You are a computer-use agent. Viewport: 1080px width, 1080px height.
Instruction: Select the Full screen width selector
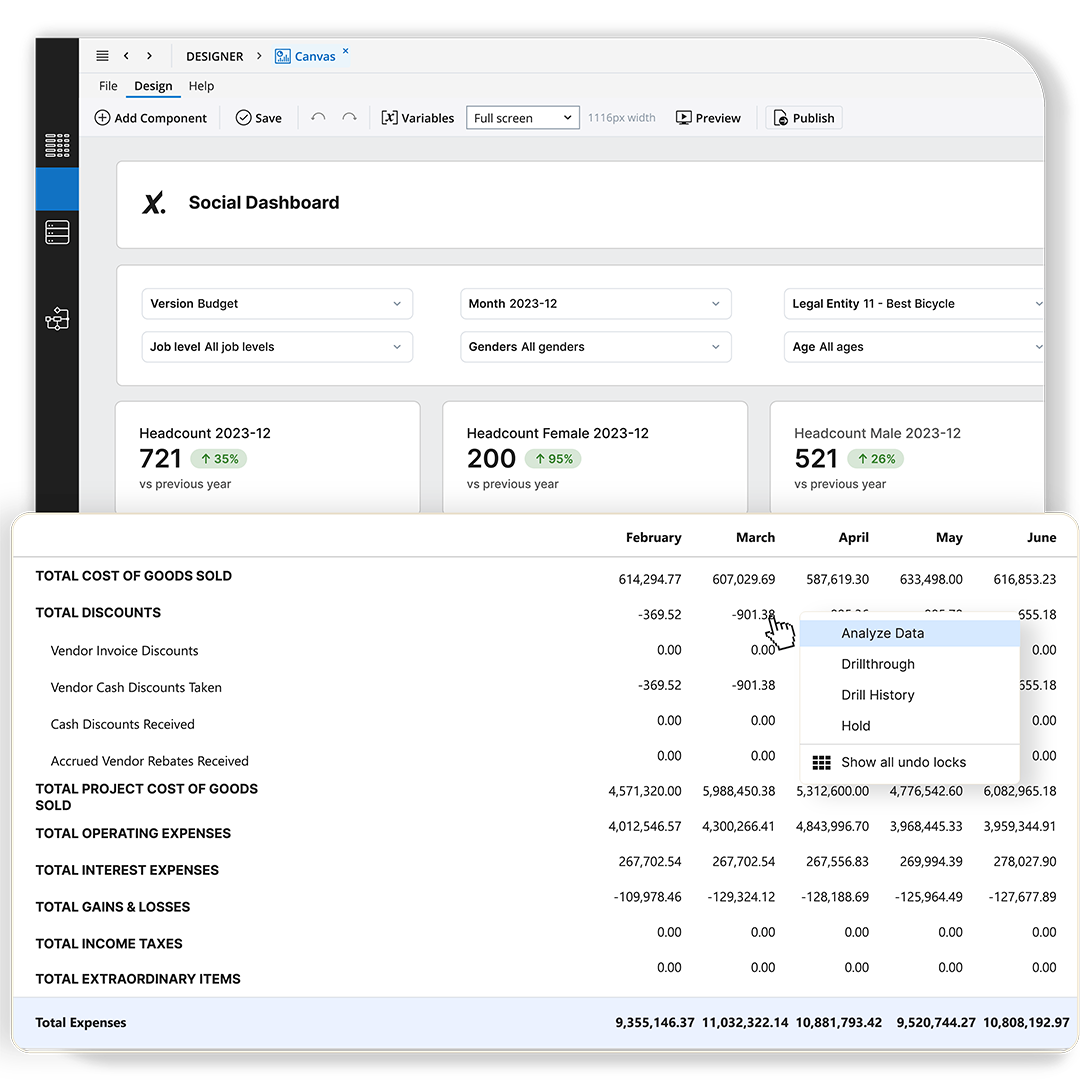(522, 117)
